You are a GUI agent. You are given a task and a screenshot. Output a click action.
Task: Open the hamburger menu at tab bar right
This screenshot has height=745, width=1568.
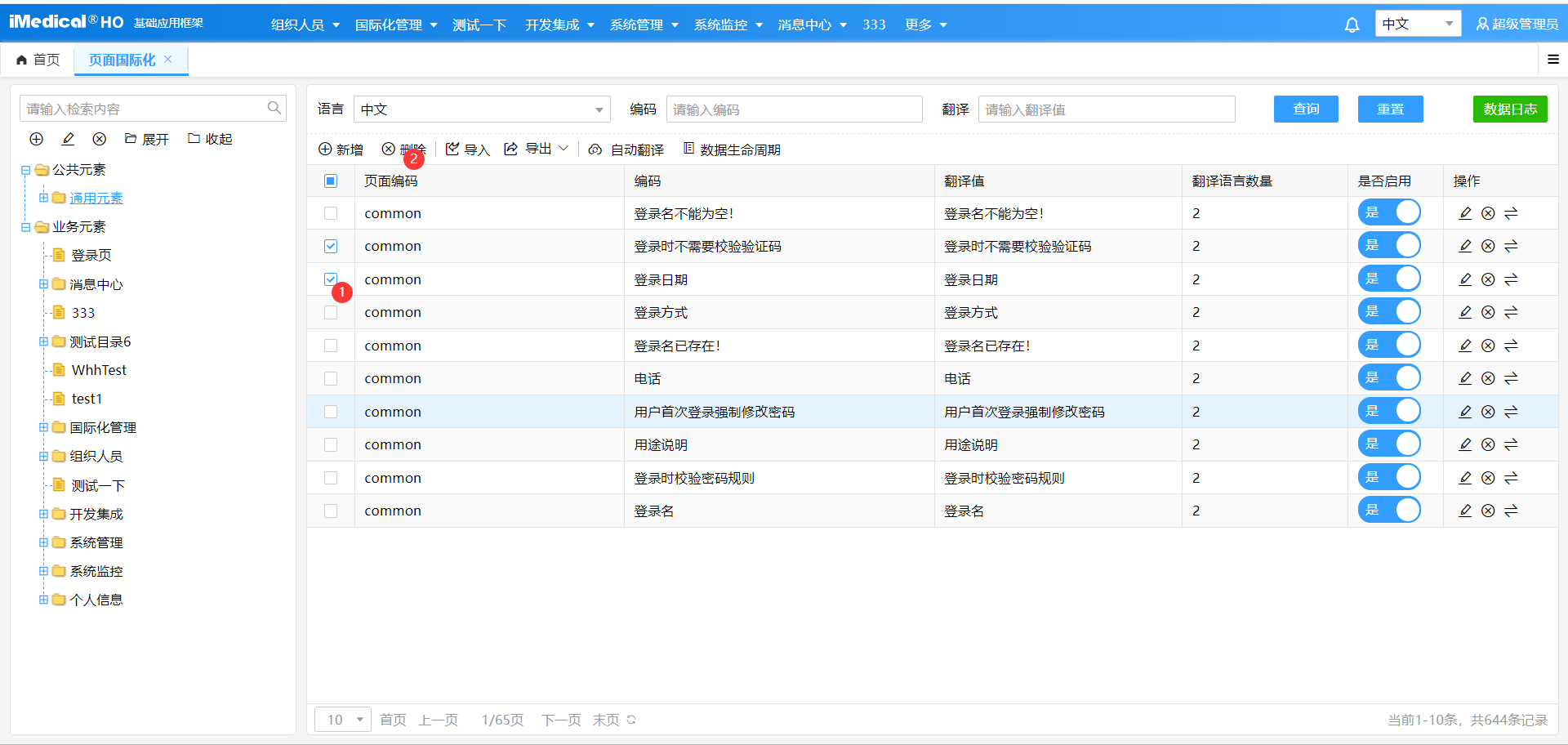[x=1552, y=59]
